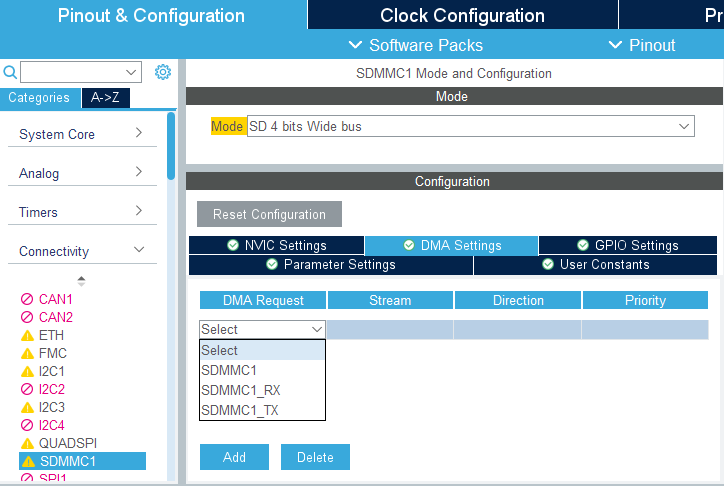Image resolution: width=724 pixels, height=491 pixels.
Task: Click the Add DMA request button
Action: tap(234, 457)
